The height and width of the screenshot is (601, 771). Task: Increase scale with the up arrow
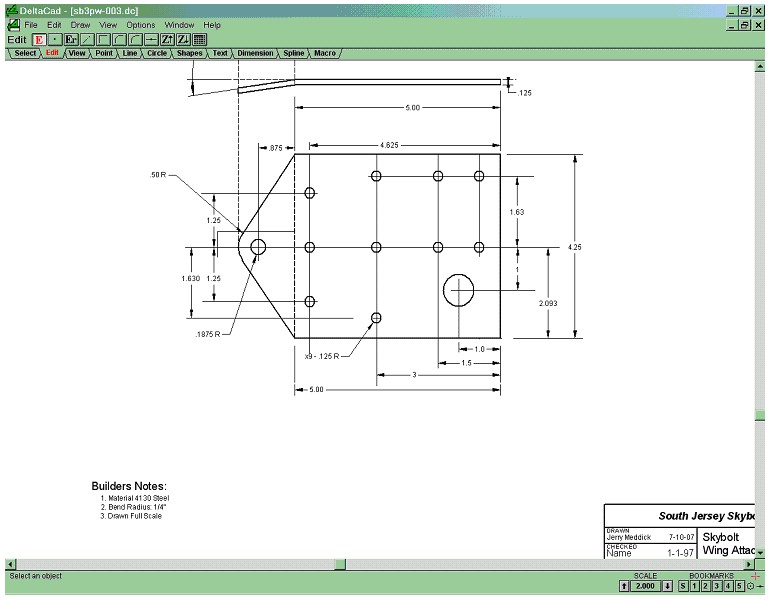click(624, 586)
